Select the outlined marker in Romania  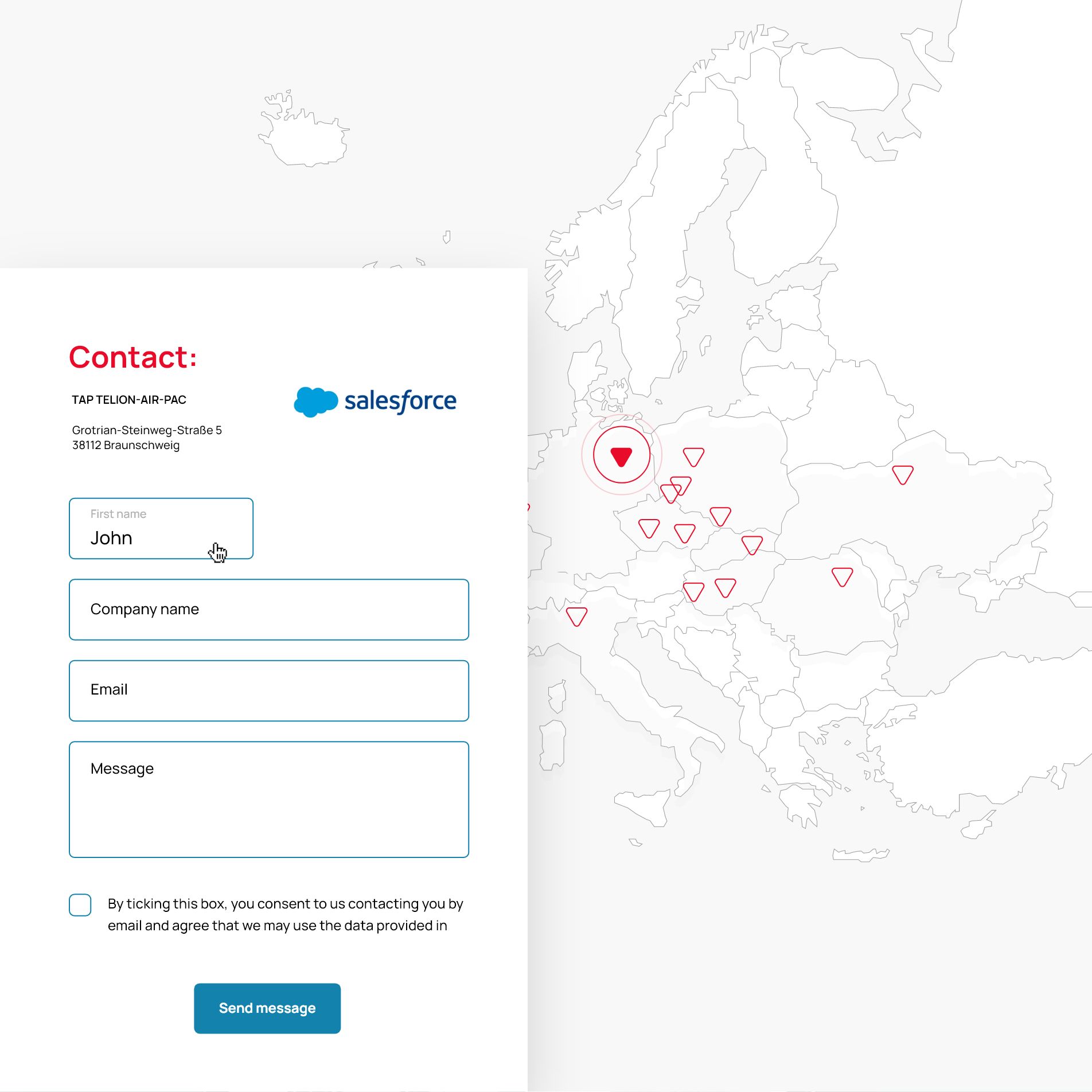click(842, 576)
